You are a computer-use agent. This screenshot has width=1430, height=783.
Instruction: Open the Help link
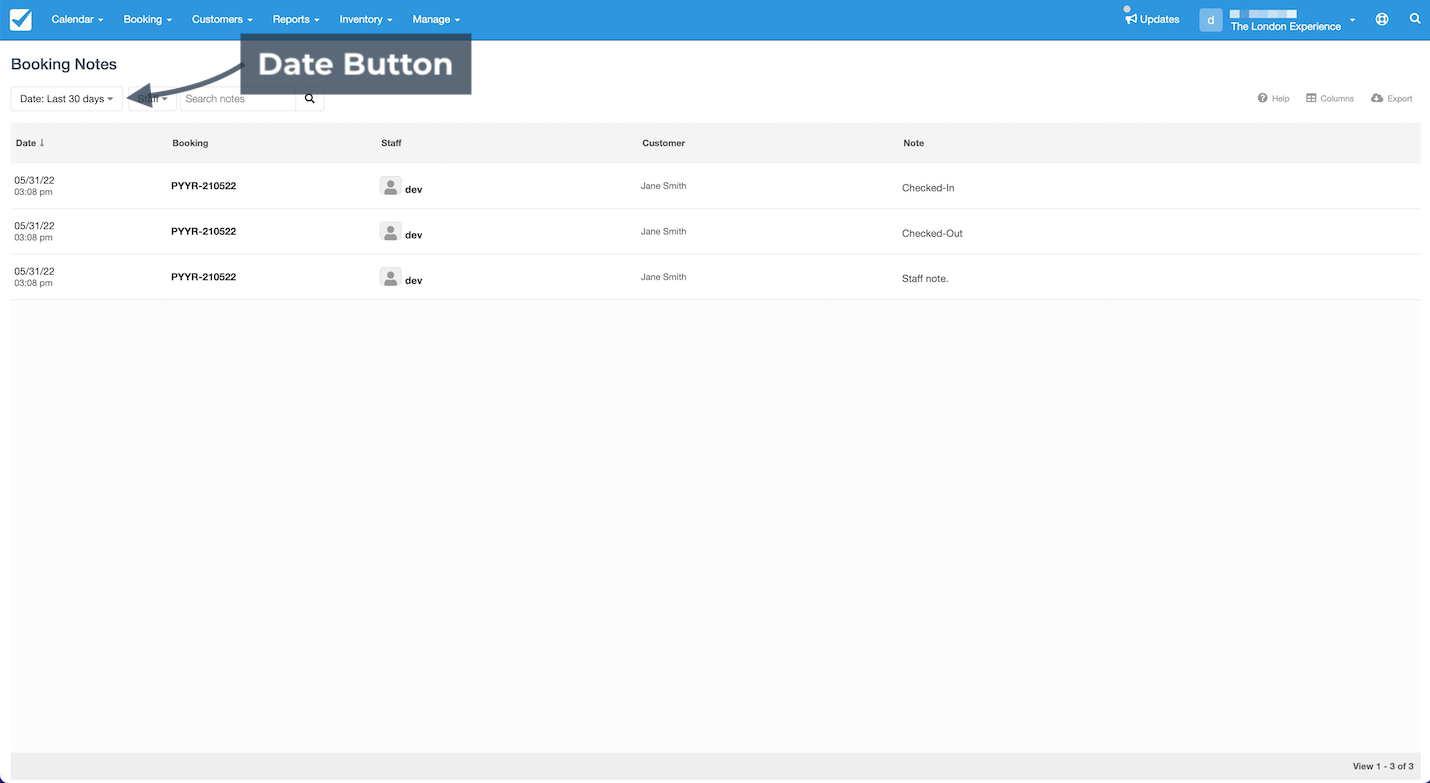click(x=1274, y=99)
